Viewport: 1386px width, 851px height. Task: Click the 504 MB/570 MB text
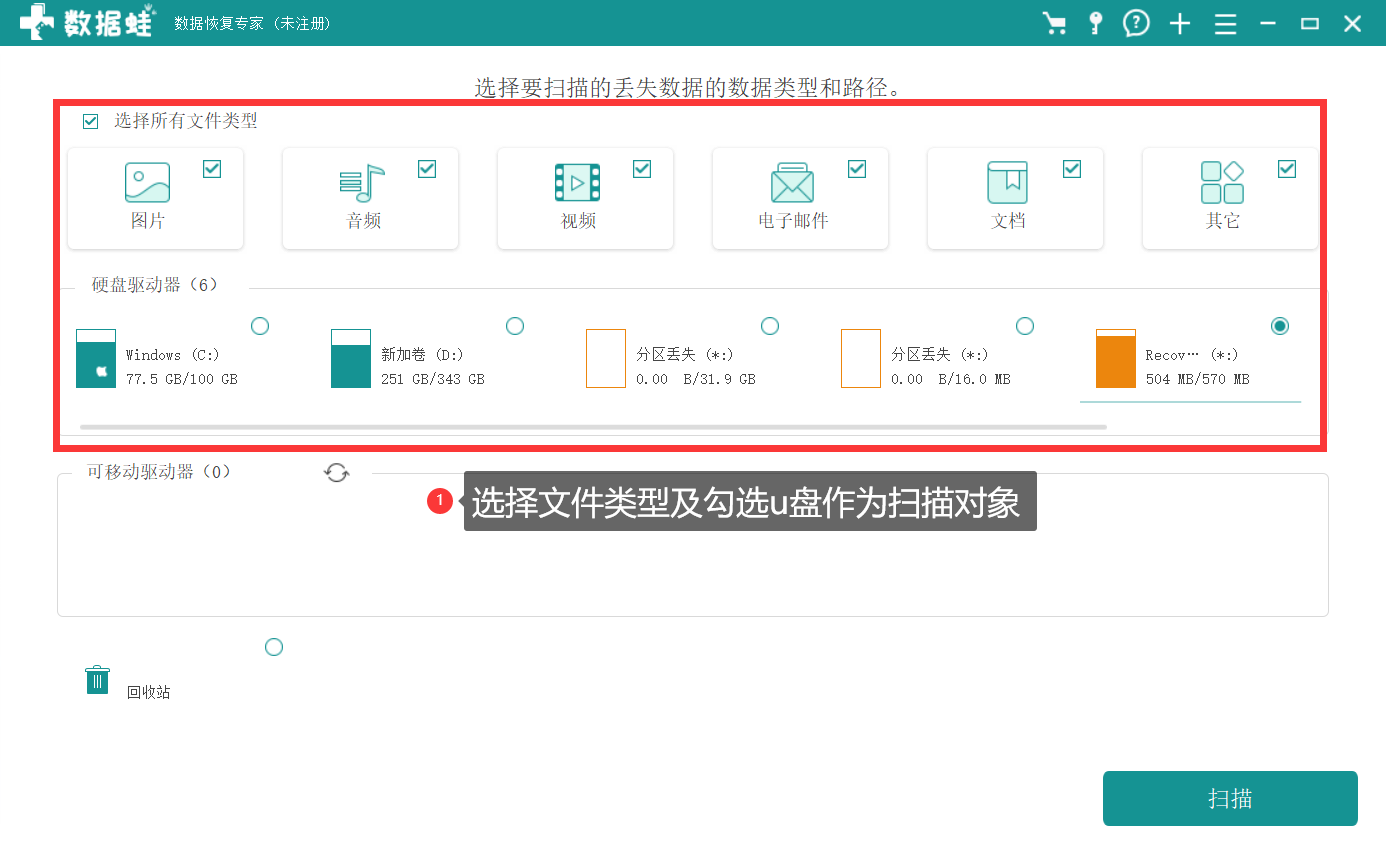point(1198,379)
